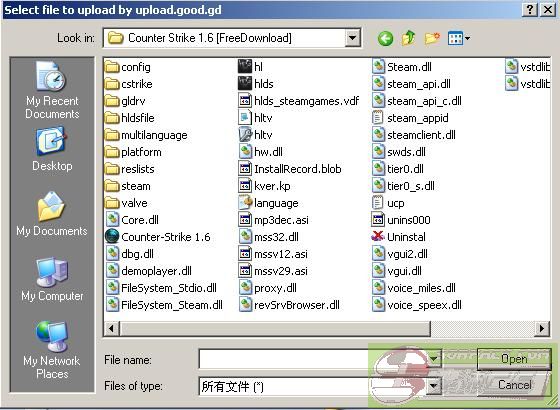Select steam_api_c.dll file

tap(417, 101)
